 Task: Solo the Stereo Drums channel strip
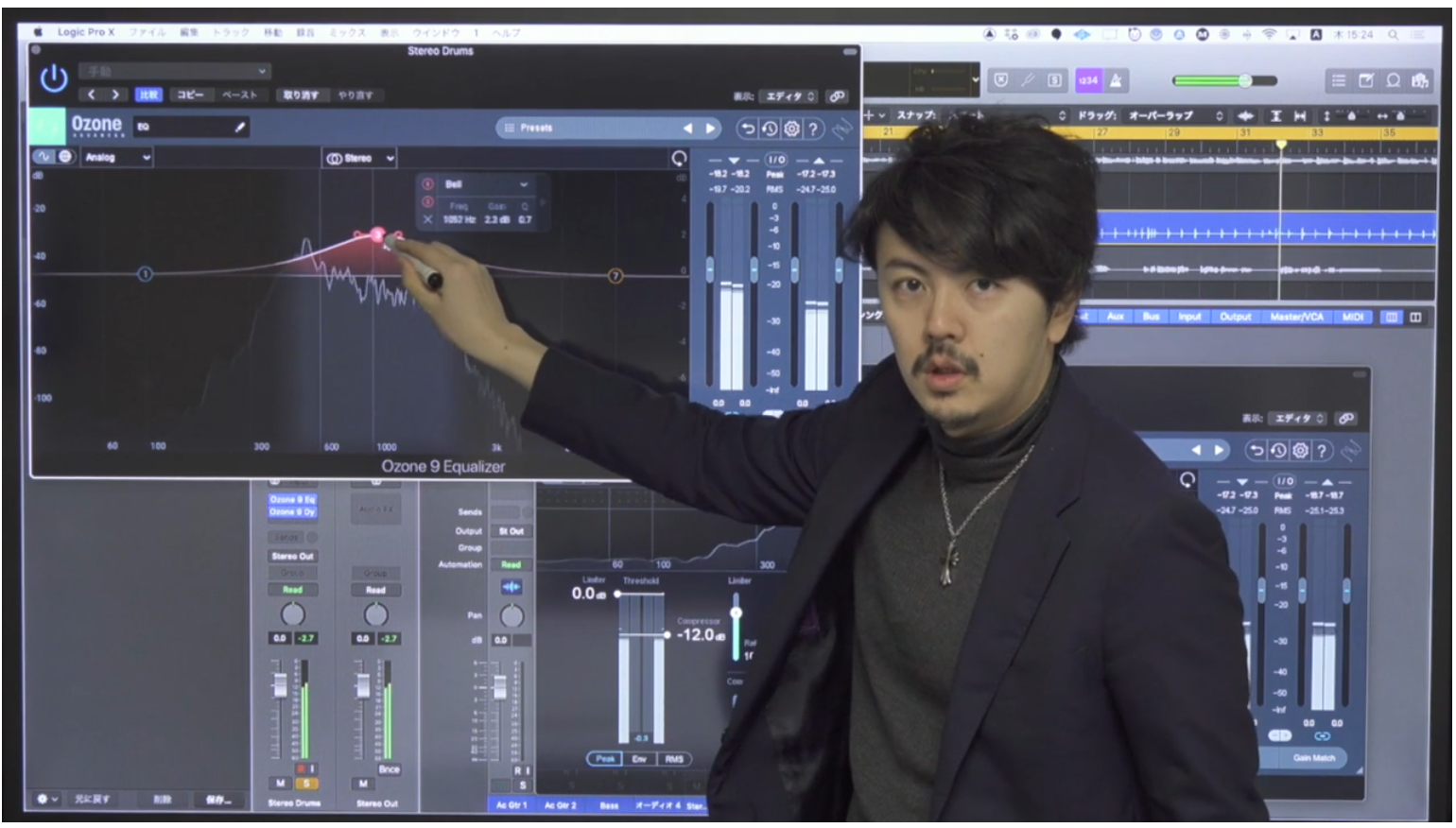coord(306,783)
